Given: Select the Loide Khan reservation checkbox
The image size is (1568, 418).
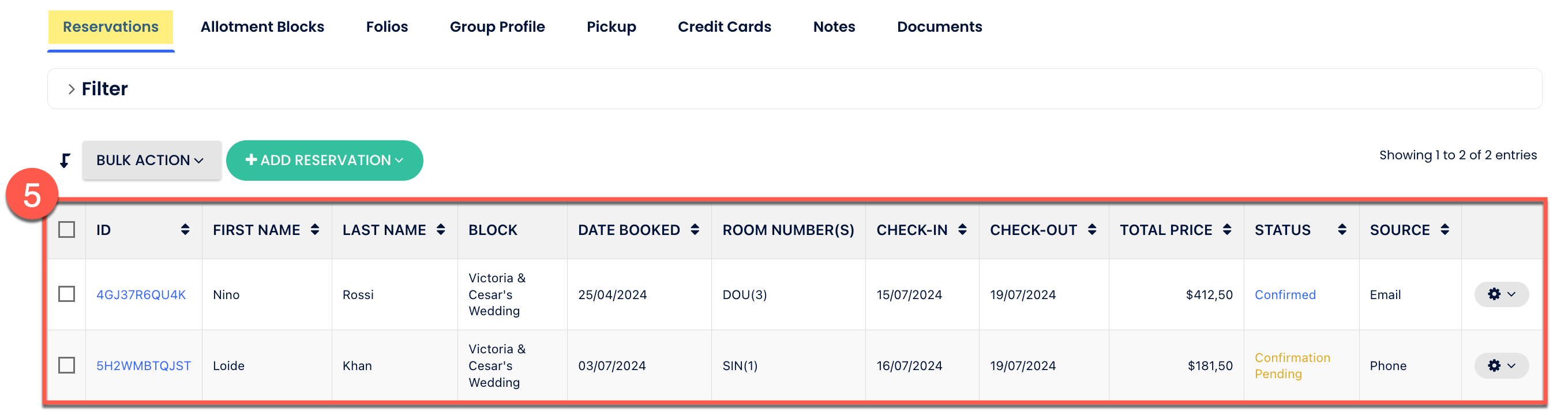Looking at the screenshot, I should pyautogui.click(x=67, y=365).
